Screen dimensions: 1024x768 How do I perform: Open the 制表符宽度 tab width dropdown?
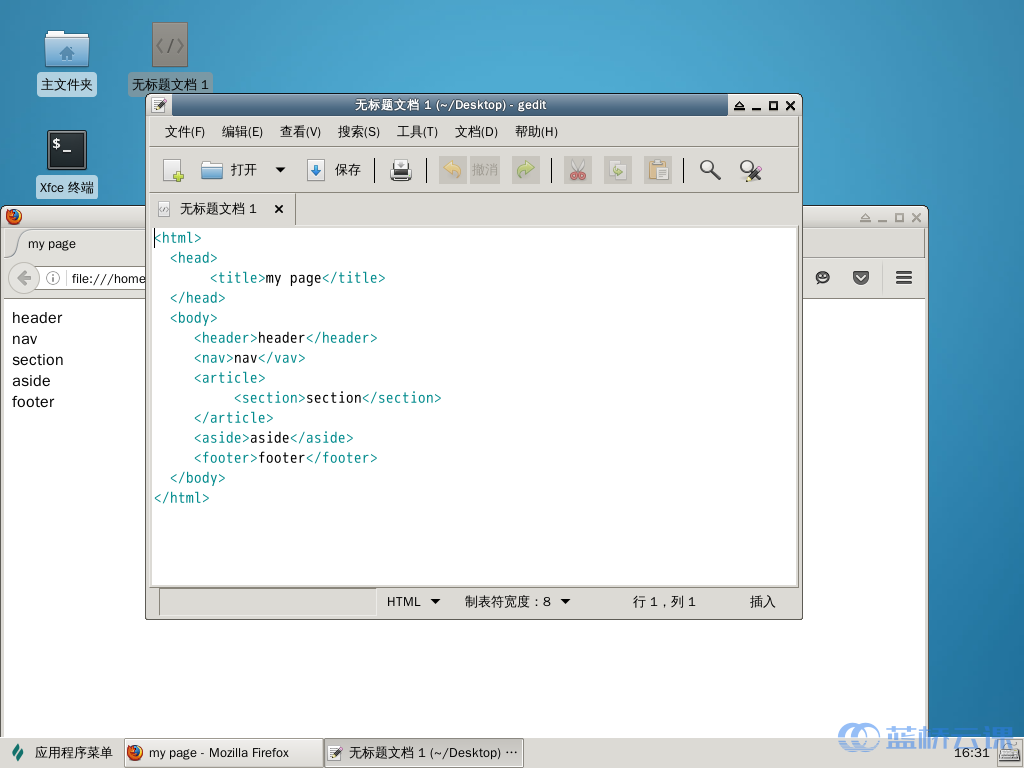click(517, 602)
